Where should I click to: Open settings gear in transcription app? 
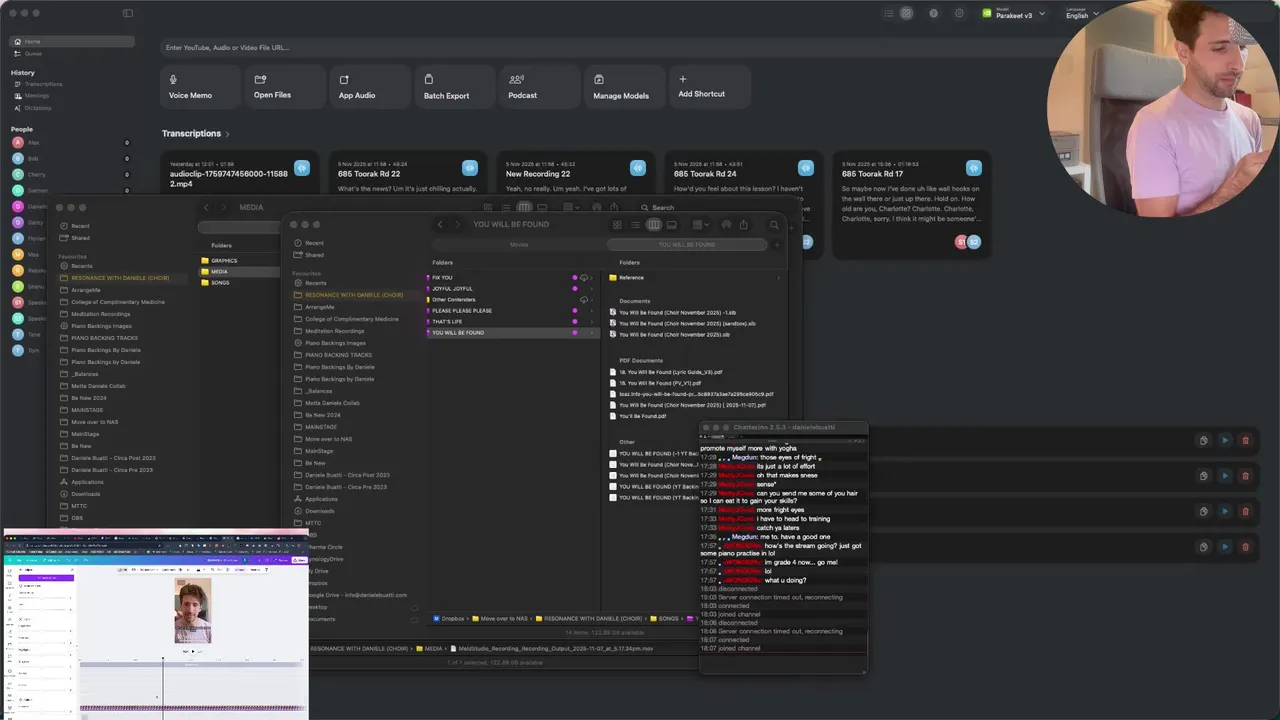(959, 14)
